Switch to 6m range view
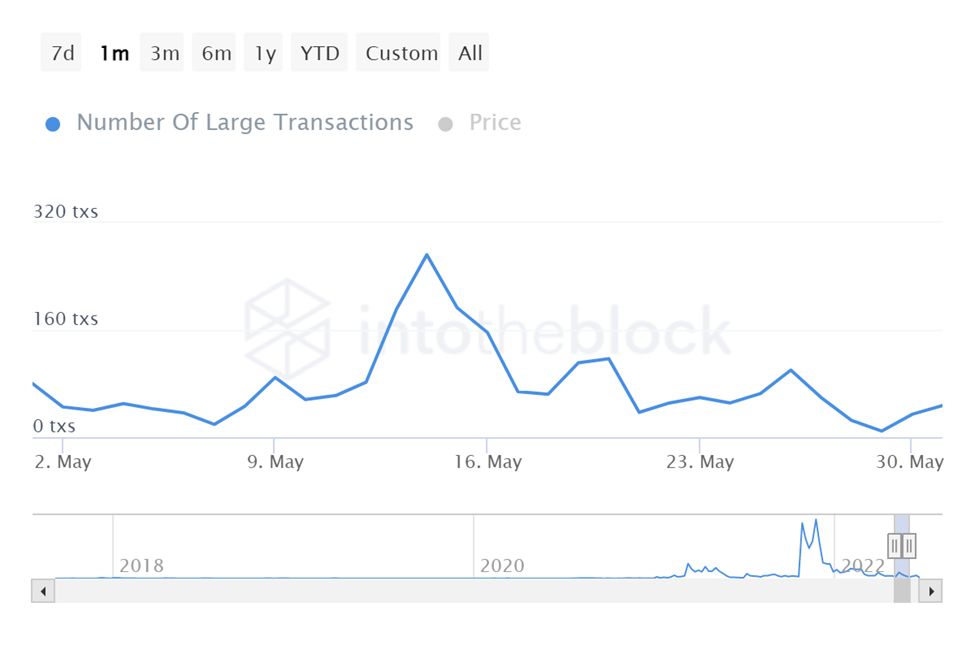This screenshot has width=975, height=650. click(x=216, y=53)
